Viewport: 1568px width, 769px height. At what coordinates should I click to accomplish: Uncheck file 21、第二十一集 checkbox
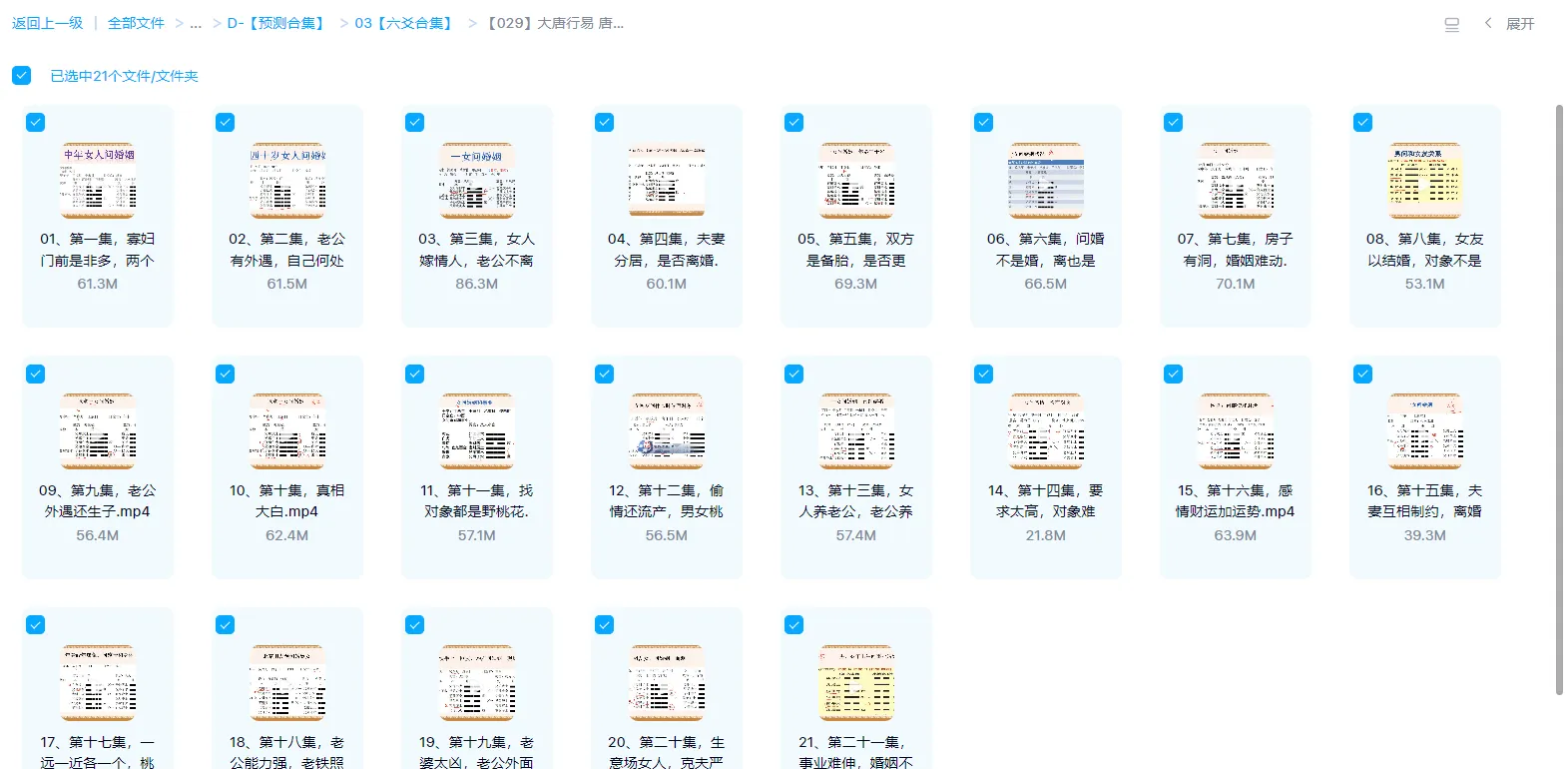(x=794, y=624)
